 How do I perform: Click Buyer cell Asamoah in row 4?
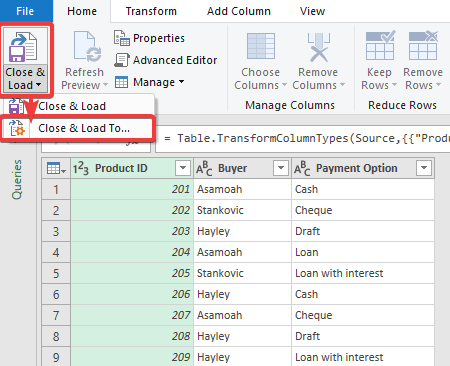[242, 252]
